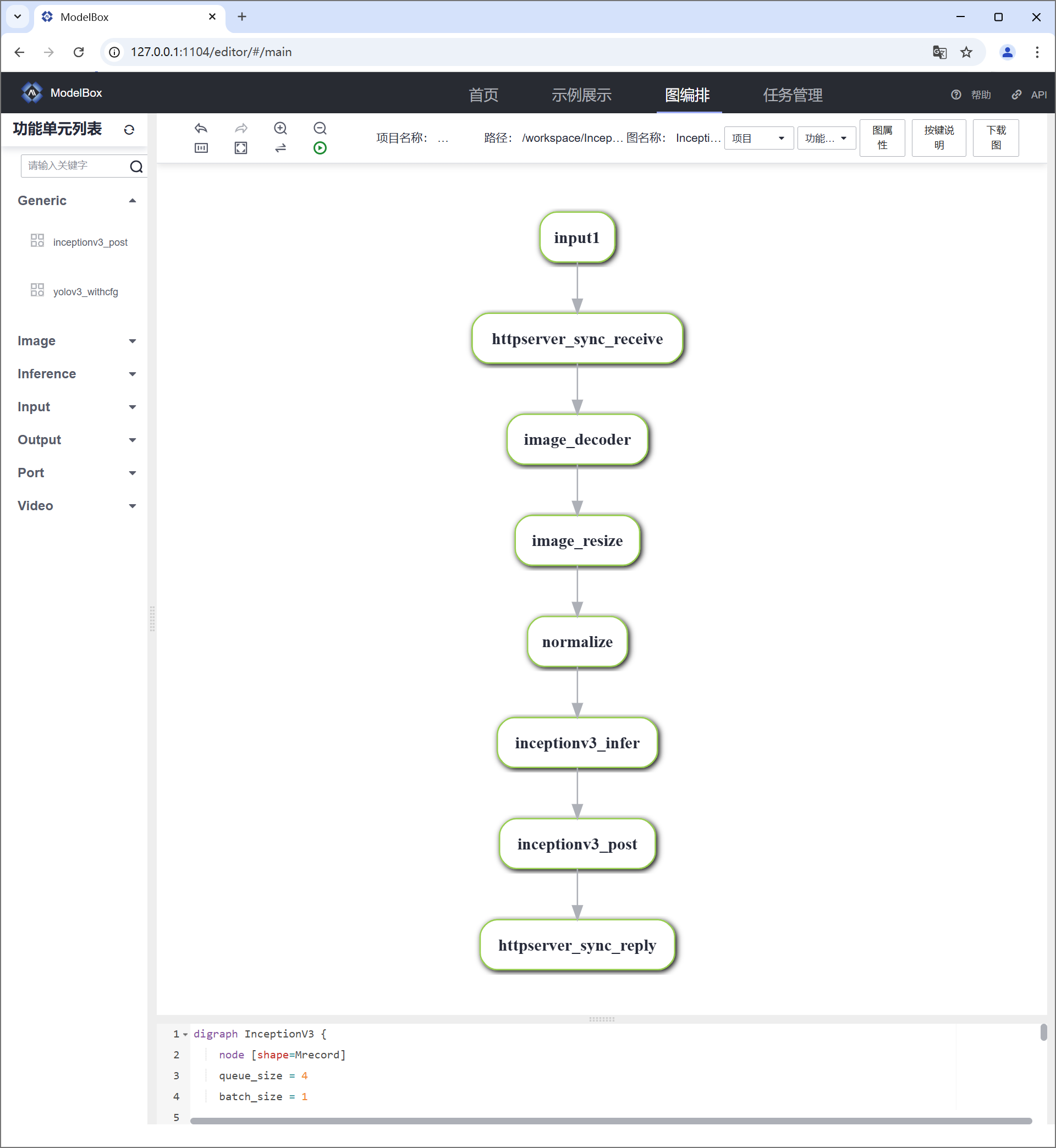Click the search magnifier icon
1056x1148 pixels.
[x=136, y=166]
